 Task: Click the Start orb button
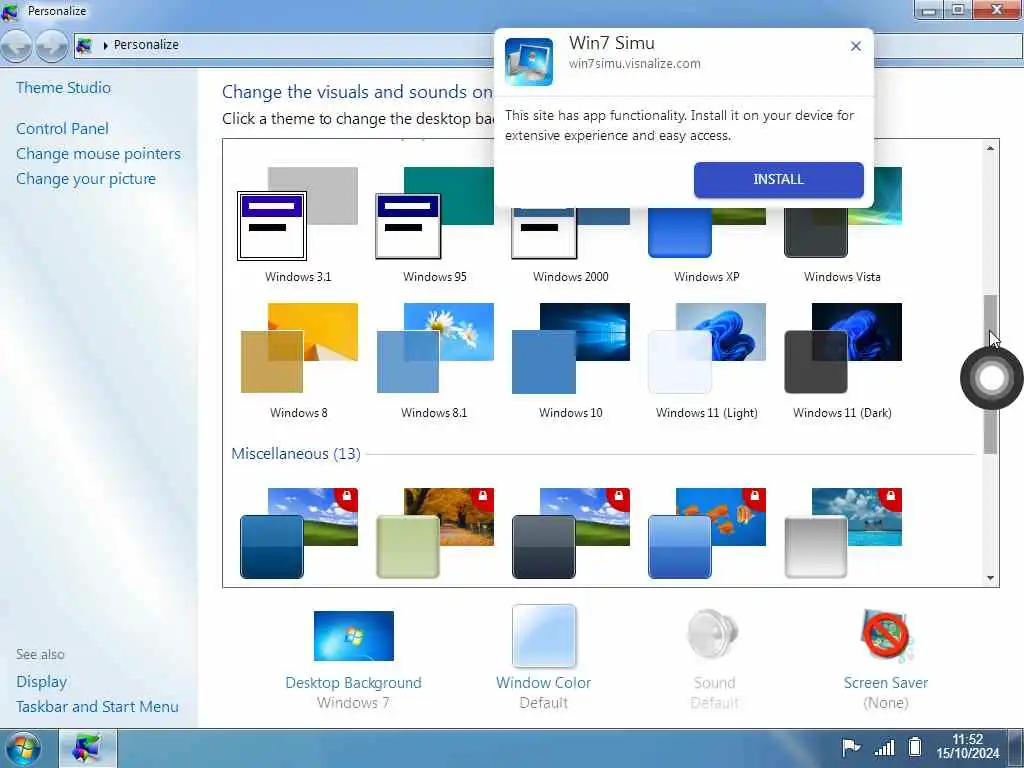(24, 748)
